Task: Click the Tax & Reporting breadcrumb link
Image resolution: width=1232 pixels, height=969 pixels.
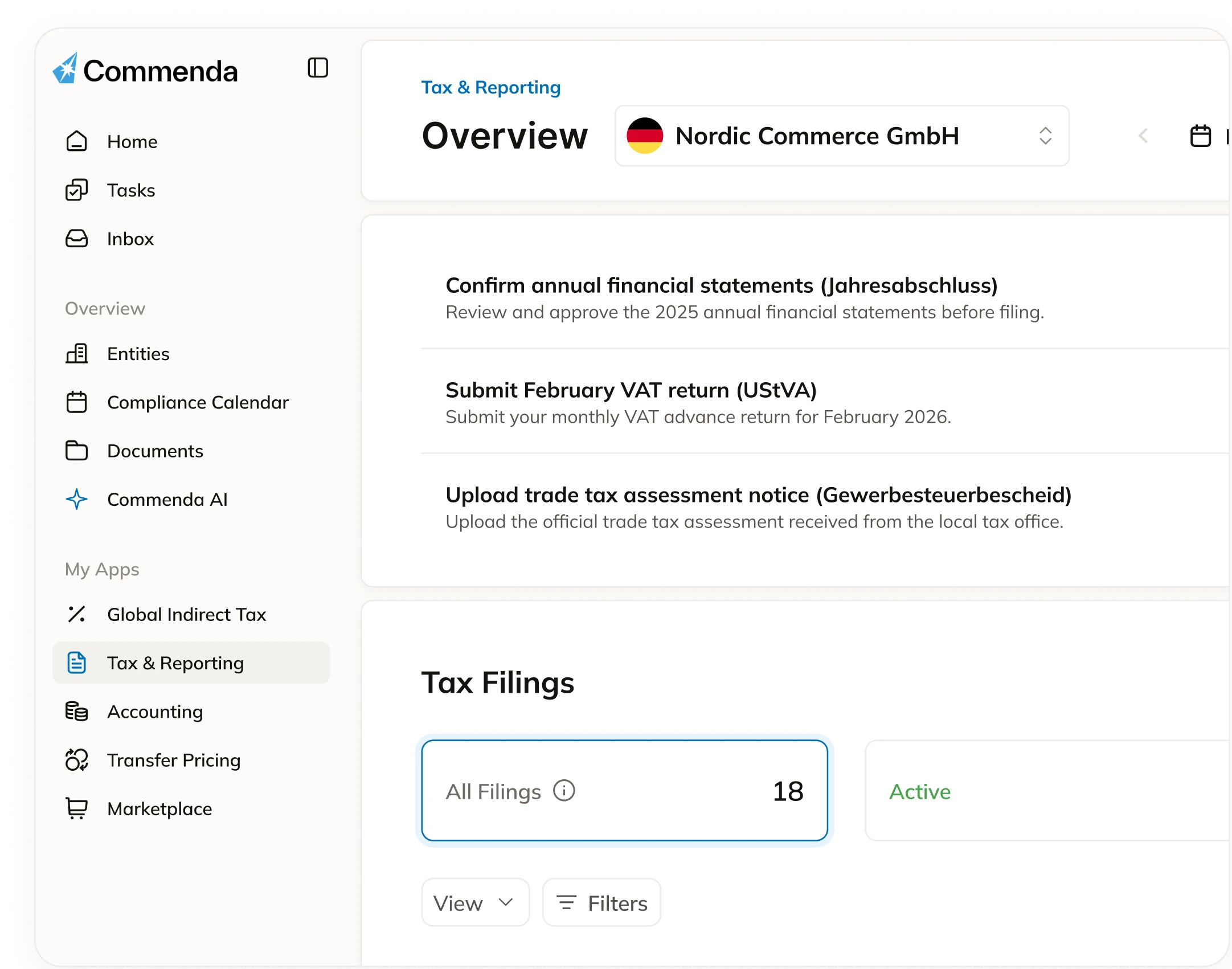Action: 490,87
